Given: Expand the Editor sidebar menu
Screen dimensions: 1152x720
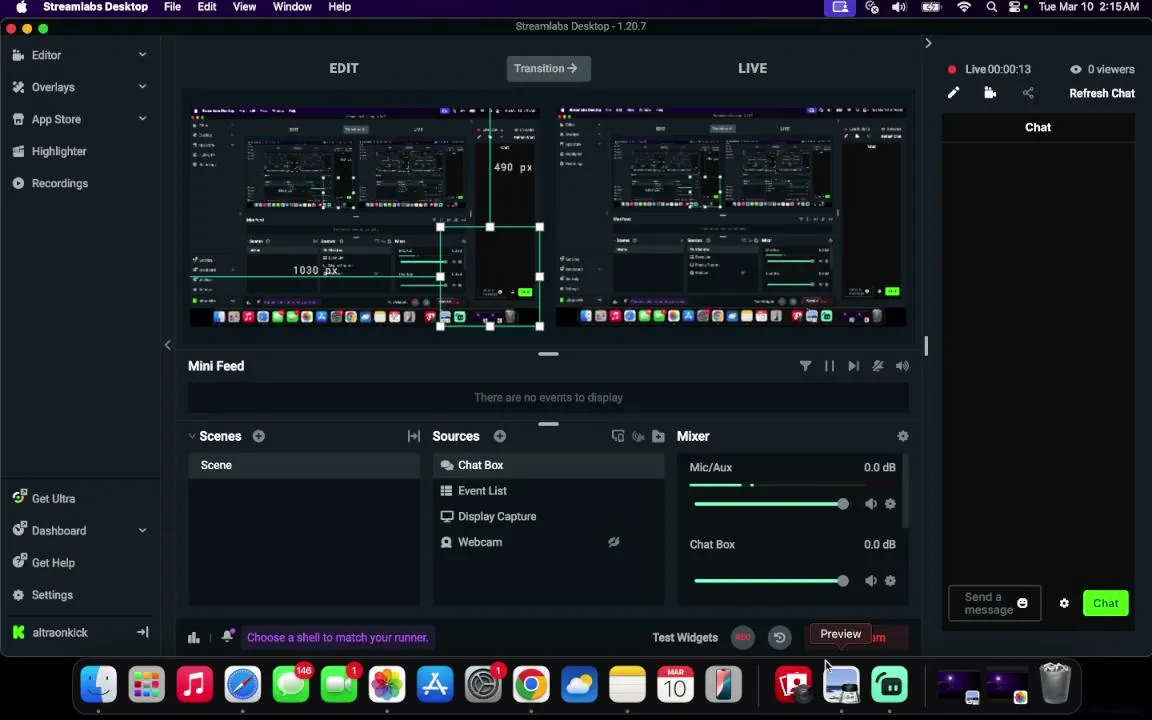Looking at the screenshot, I should pos(143,55).
